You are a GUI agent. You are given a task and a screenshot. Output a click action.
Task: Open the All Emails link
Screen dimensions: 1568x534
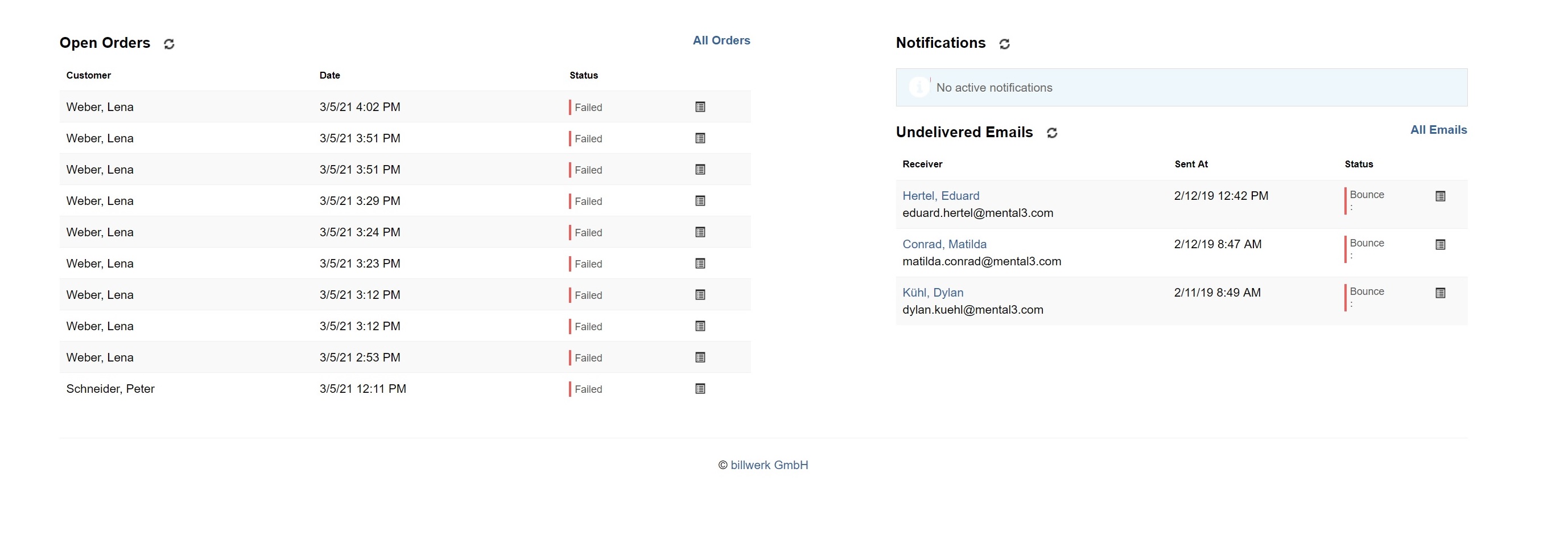pyautogui.click(x=1438, y=130)
